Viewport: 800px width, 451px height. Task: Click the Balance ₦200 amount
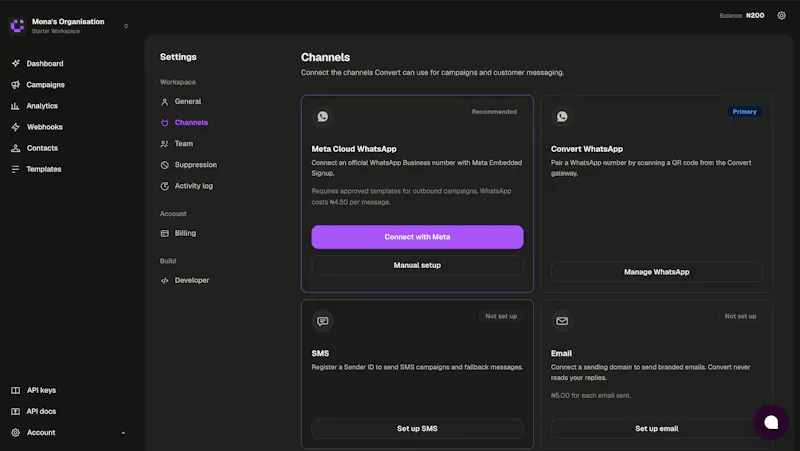coord(755,15)
